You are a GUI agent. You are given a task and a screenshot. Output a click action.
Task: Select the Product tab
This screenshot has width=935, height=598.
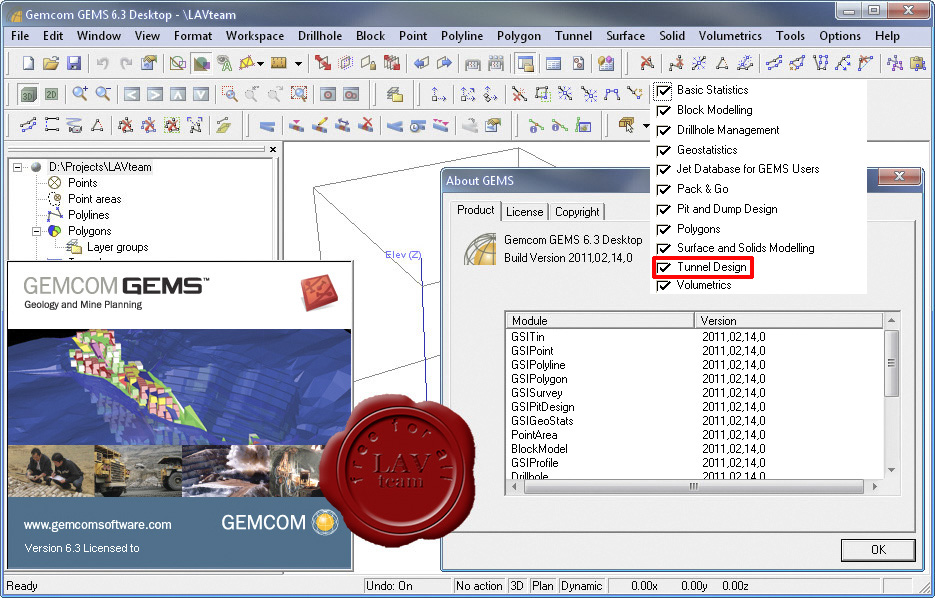point(475,210)
